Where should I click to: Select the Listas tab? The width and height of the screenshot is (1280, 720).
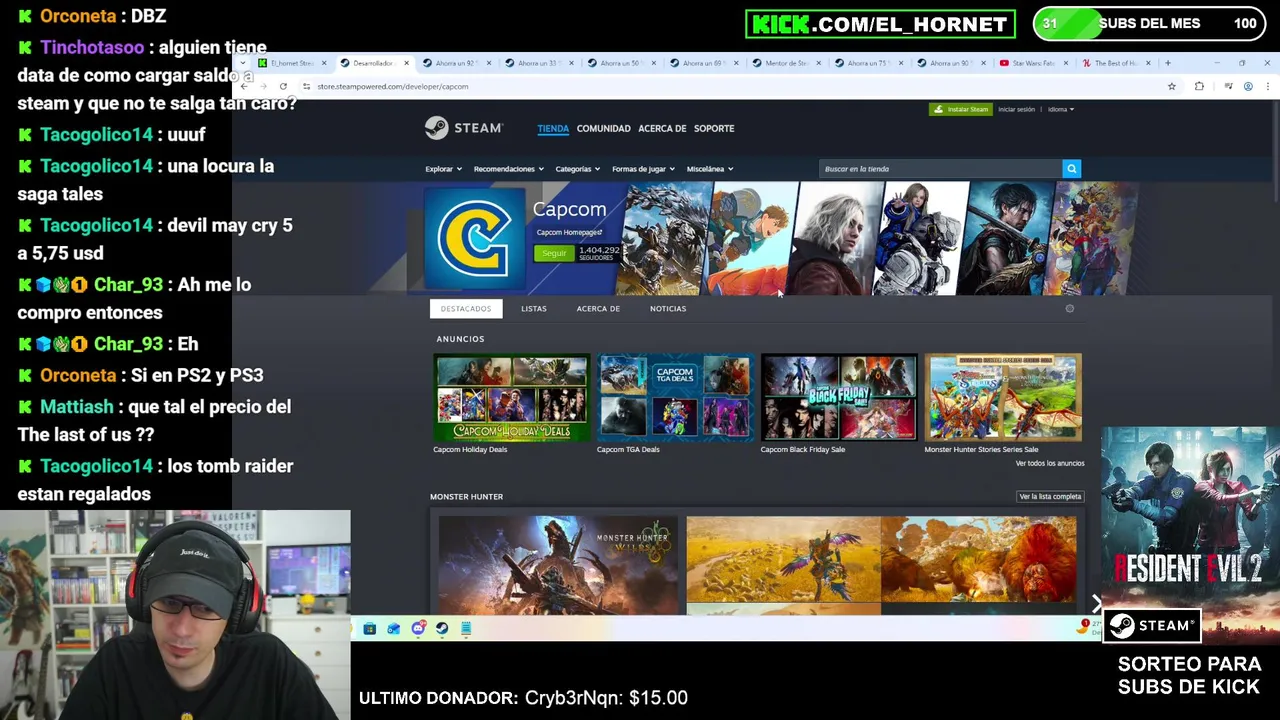534,309
